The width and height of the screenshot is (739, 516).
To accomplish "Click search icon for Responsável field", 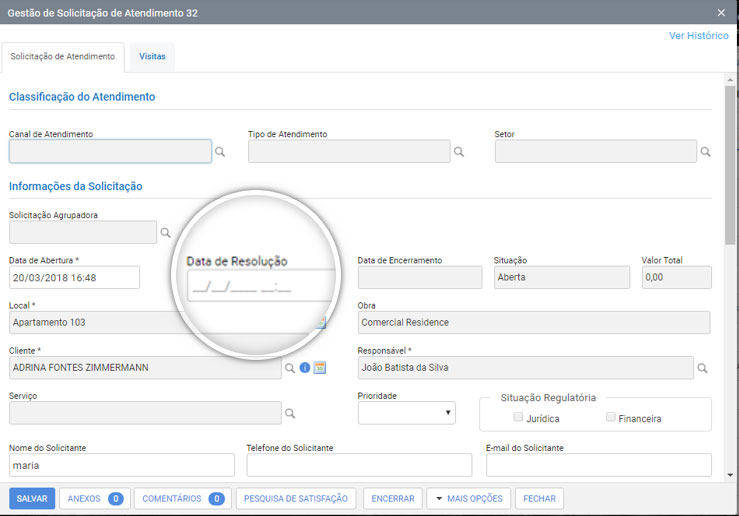I will [x=702, y=368].
